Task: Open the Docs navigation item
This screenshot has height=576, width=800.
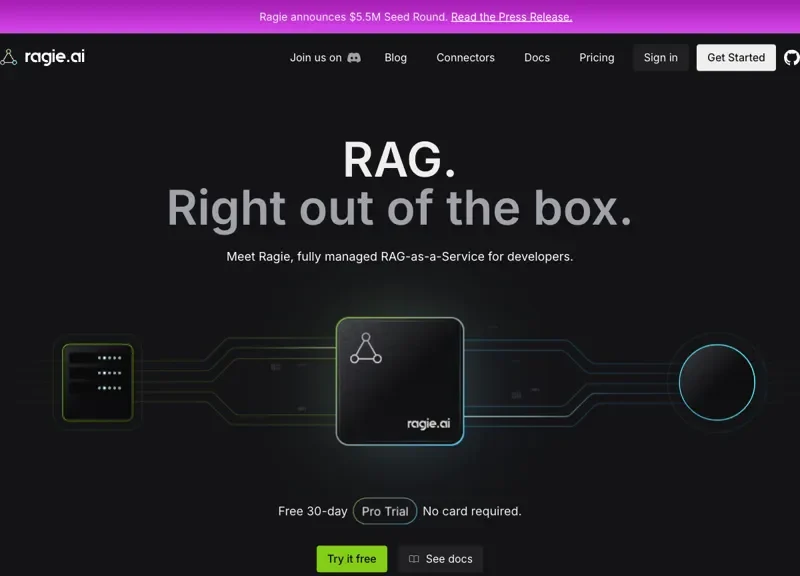Action: pyautogui.click(x=537, y=58)
